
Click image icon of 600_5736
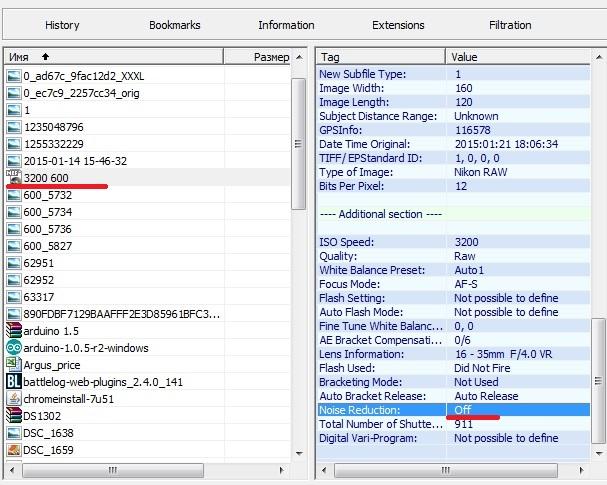(14, 229)
